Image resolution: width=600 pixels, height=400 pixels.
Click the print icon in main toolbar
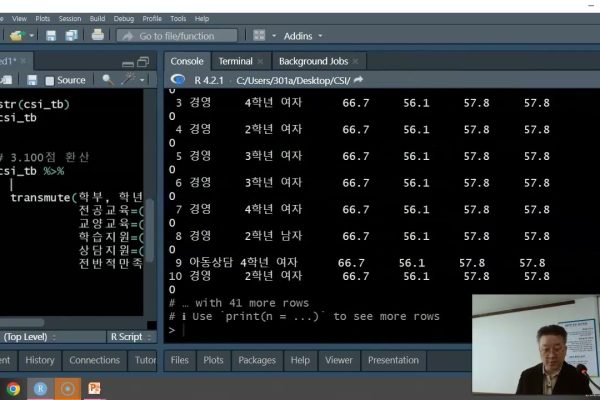point(98,35)
